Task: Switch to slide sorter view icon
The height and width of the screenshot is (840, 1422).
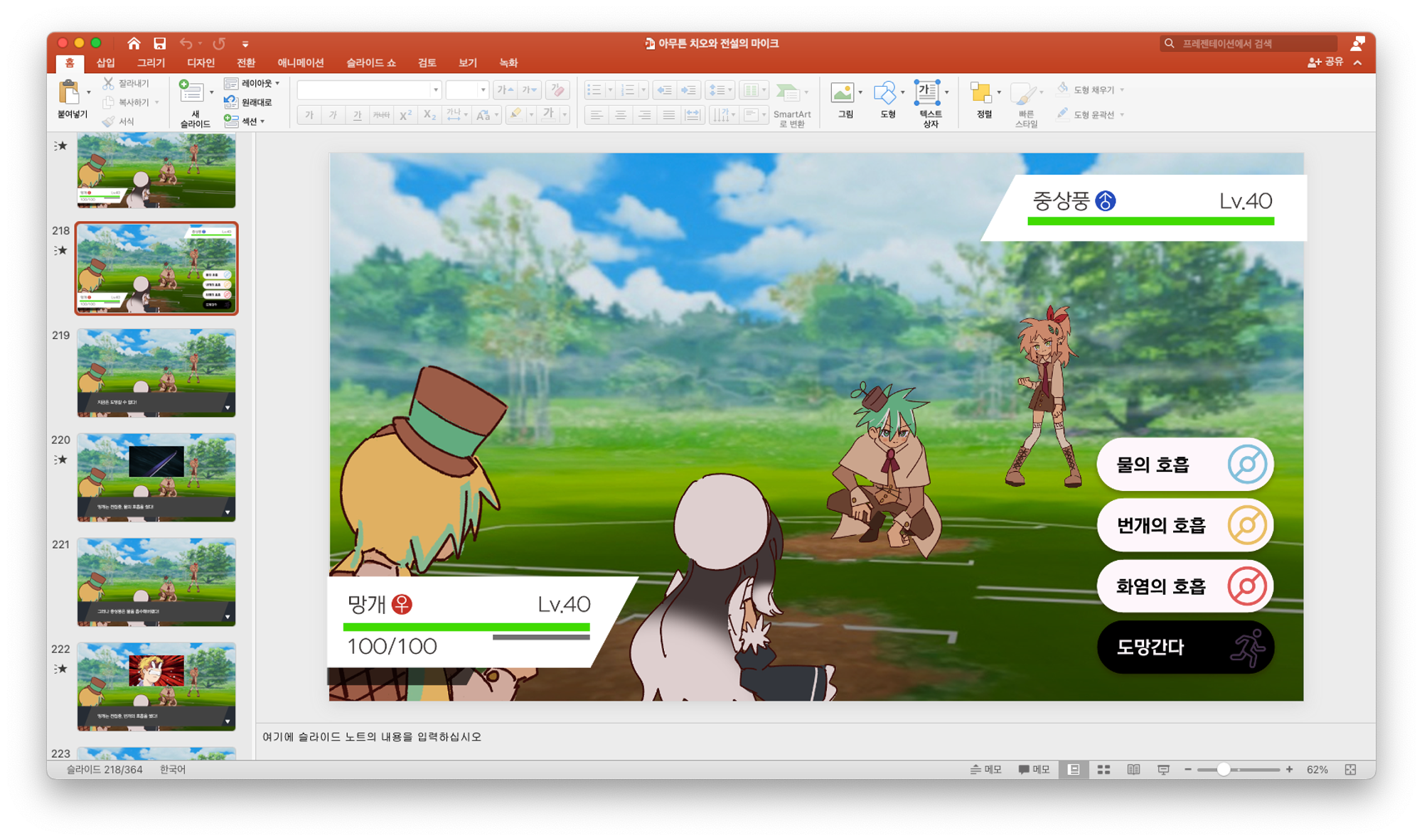Action: click(x=1103, y=770)
